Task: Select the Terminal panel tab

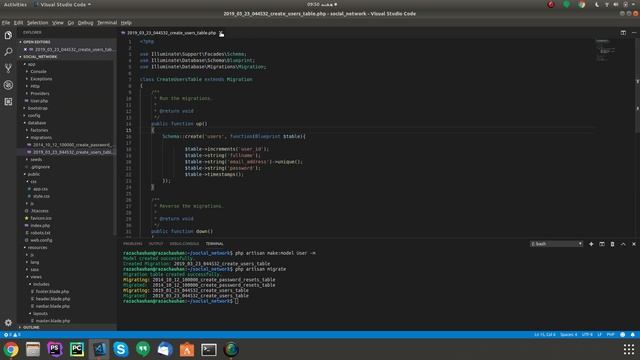Action: point(214,244)
